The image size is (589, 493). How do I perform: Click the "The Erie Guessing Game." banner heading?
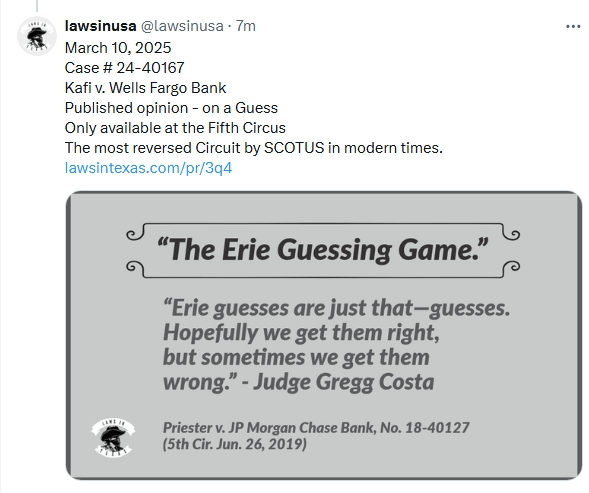pos(323,250)
